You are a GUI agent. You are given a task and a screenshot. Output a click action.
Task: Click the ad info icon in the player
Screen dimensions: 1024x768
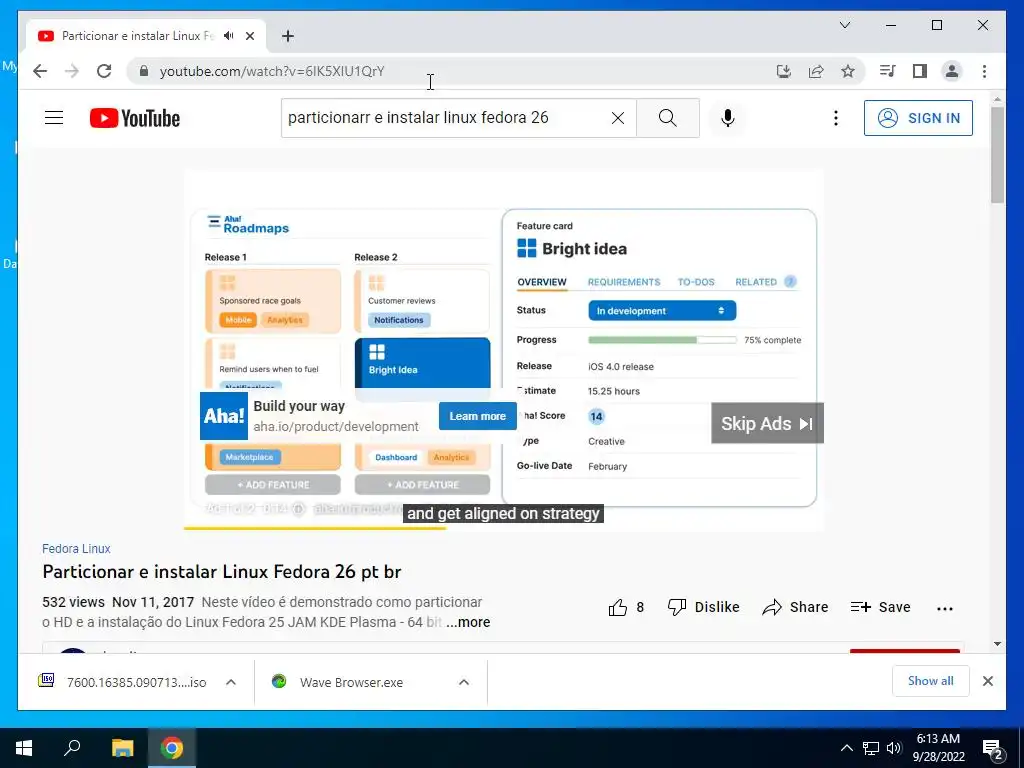tap(298, 509)
